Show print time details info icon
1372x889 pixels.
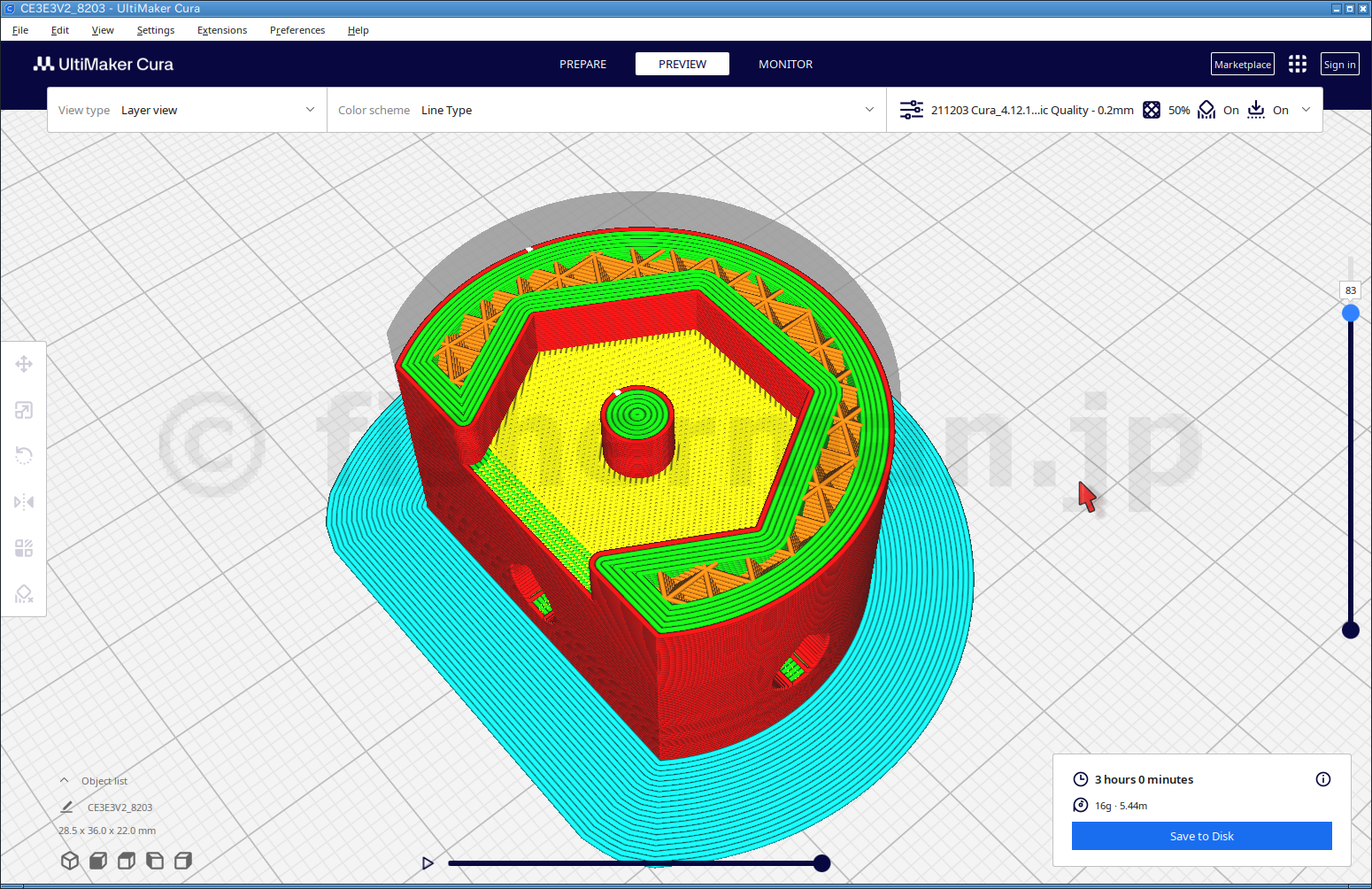click(x=1323, y=779)
